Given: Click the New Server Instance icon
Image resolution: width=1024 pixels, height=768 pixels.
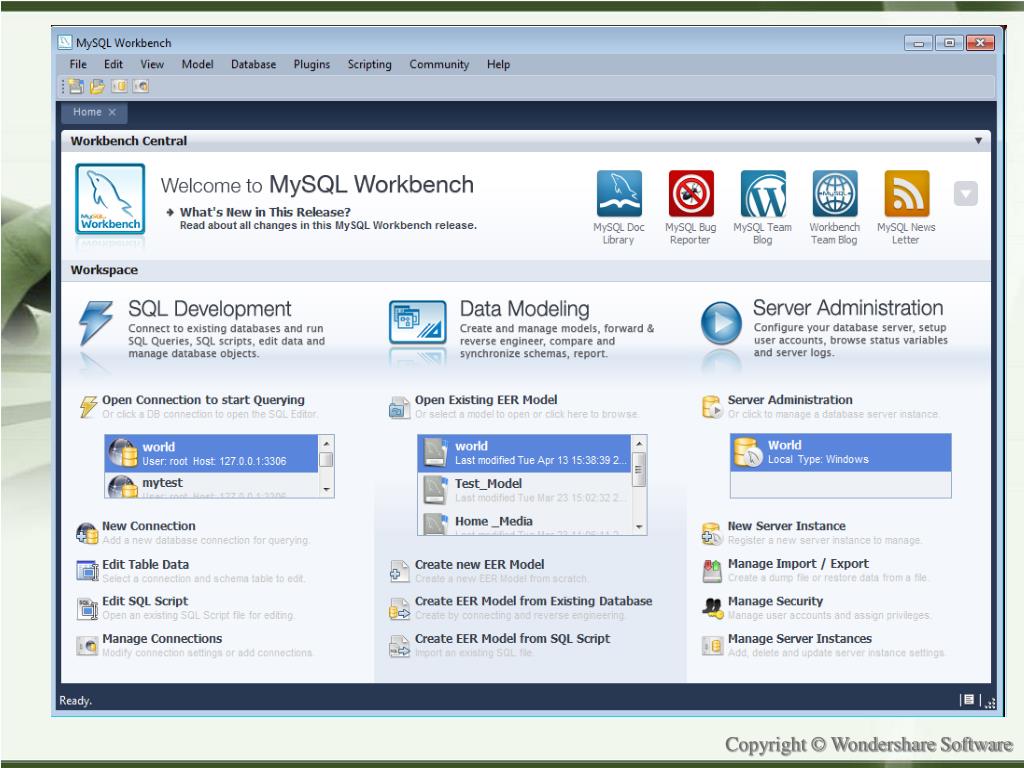Looking at the screenshot, I should pyautogui.click(x=712, y=534).
